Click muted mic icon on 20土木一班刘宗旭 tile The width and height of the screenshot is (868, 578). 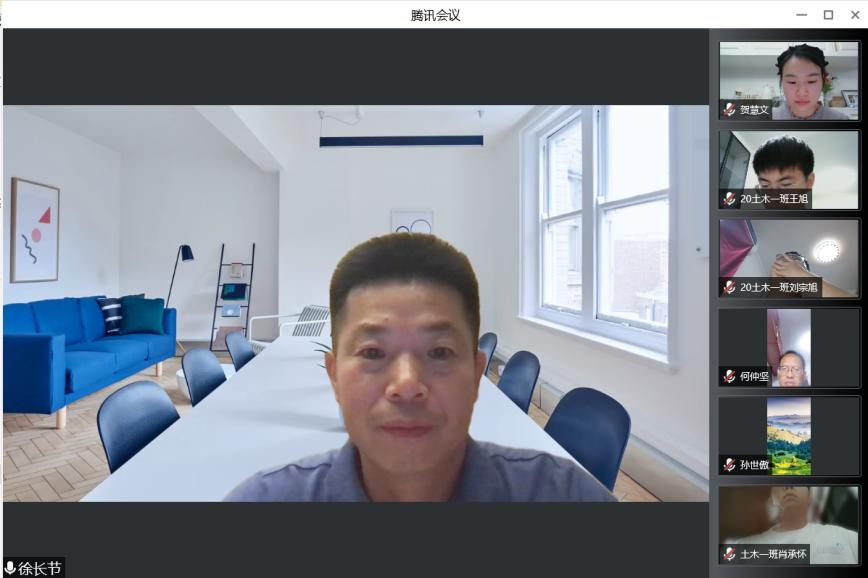730,287
